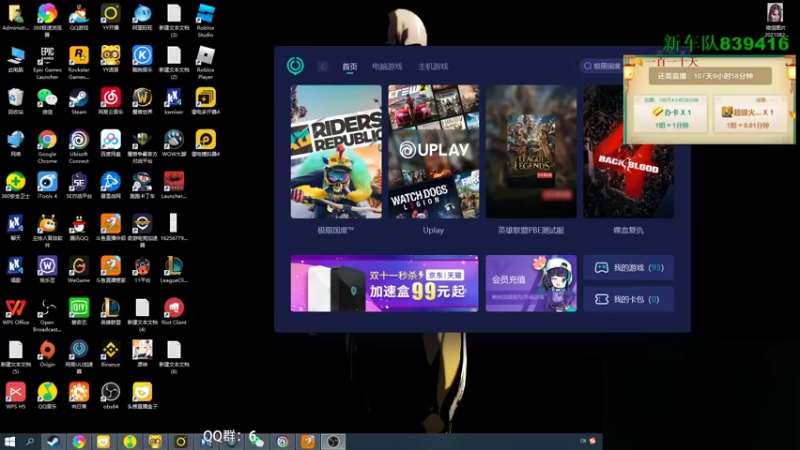
Task: Open Google Chrome desktop icon
Action: (47, 147)
